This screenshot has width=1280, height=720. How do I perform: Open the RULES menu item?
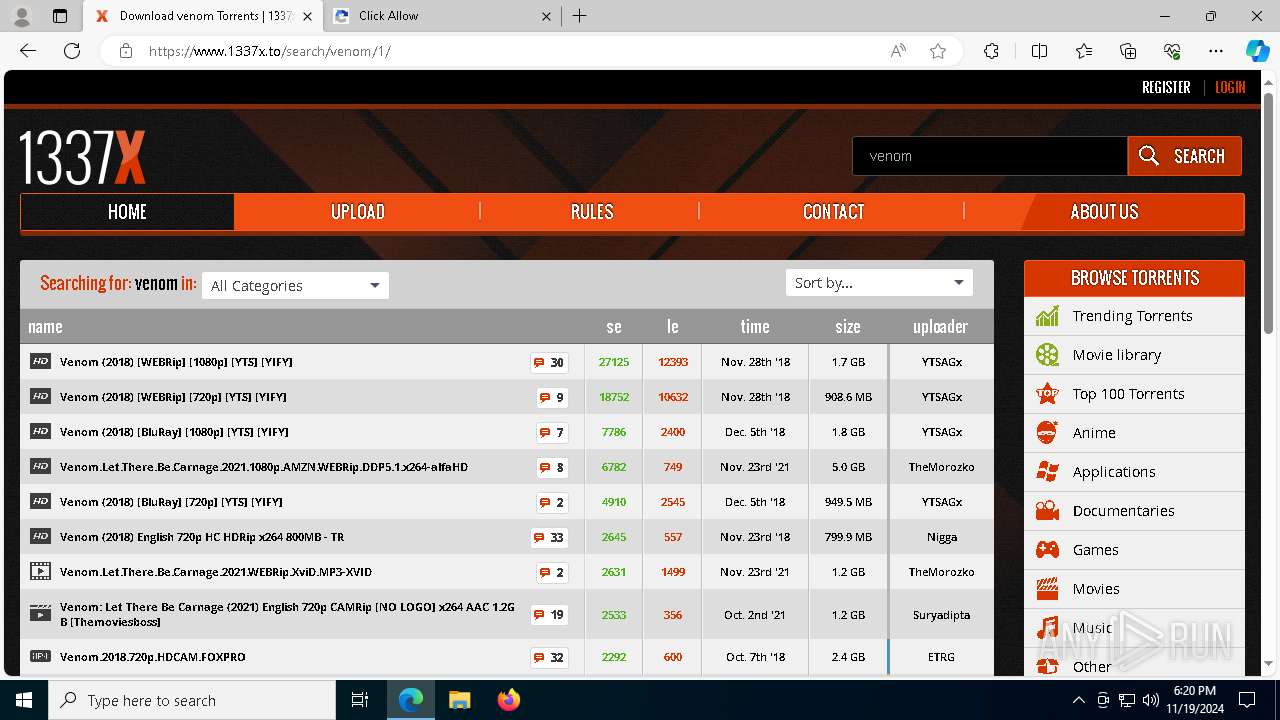click(592, 212)
